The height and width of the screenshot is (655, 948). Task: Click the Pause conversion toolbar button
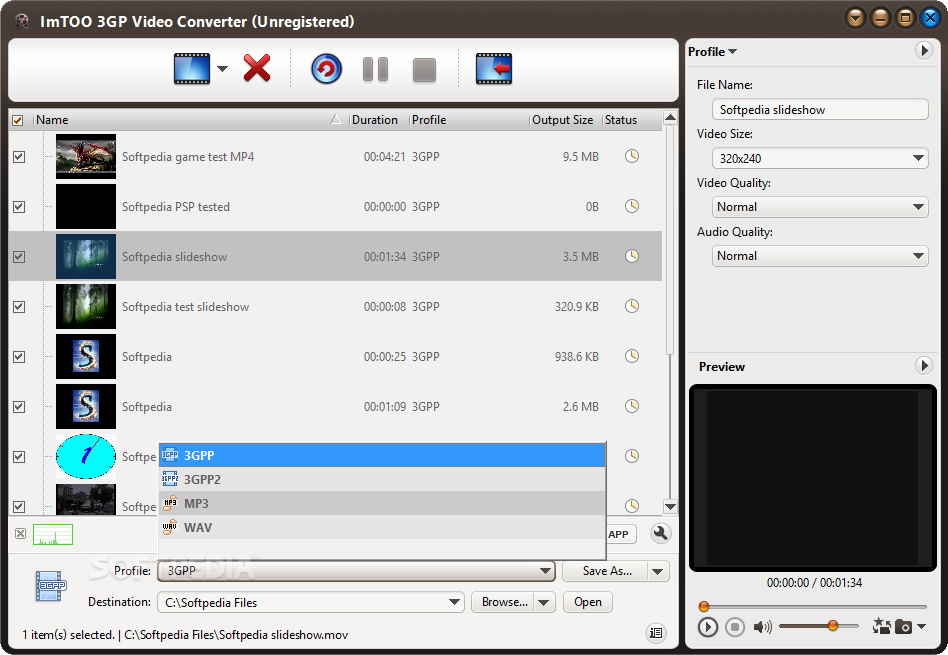[x=375, y=69]
